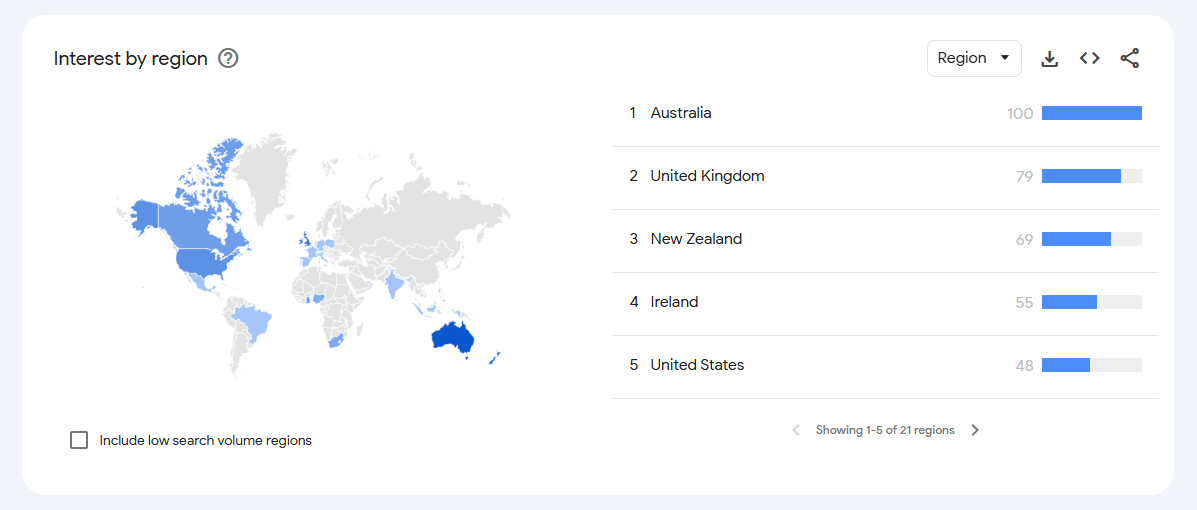Click the Region dropdown arrow
Image resolution: width=1197 pixels, height=510 pixels.
pyautogui.click(x=1004, y=58)
